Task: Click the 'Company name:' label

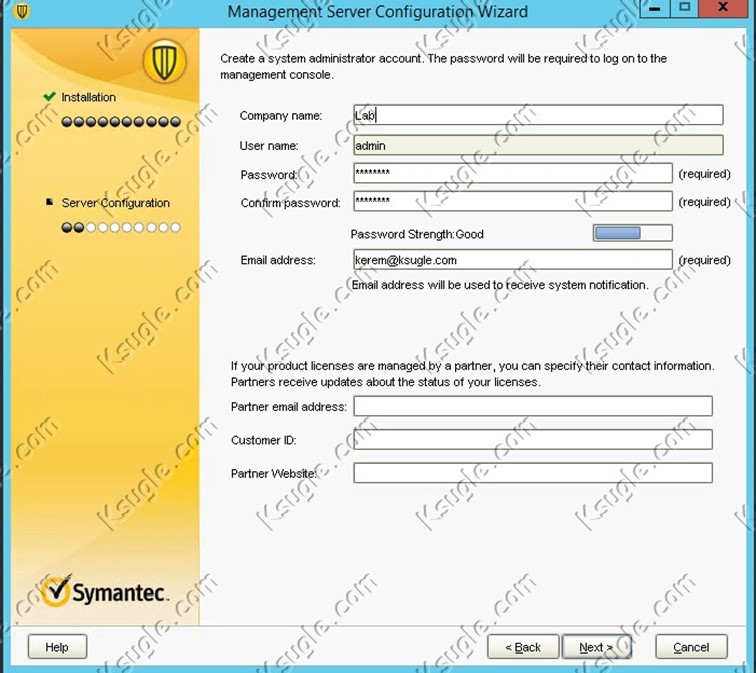Action: (281, 116)
